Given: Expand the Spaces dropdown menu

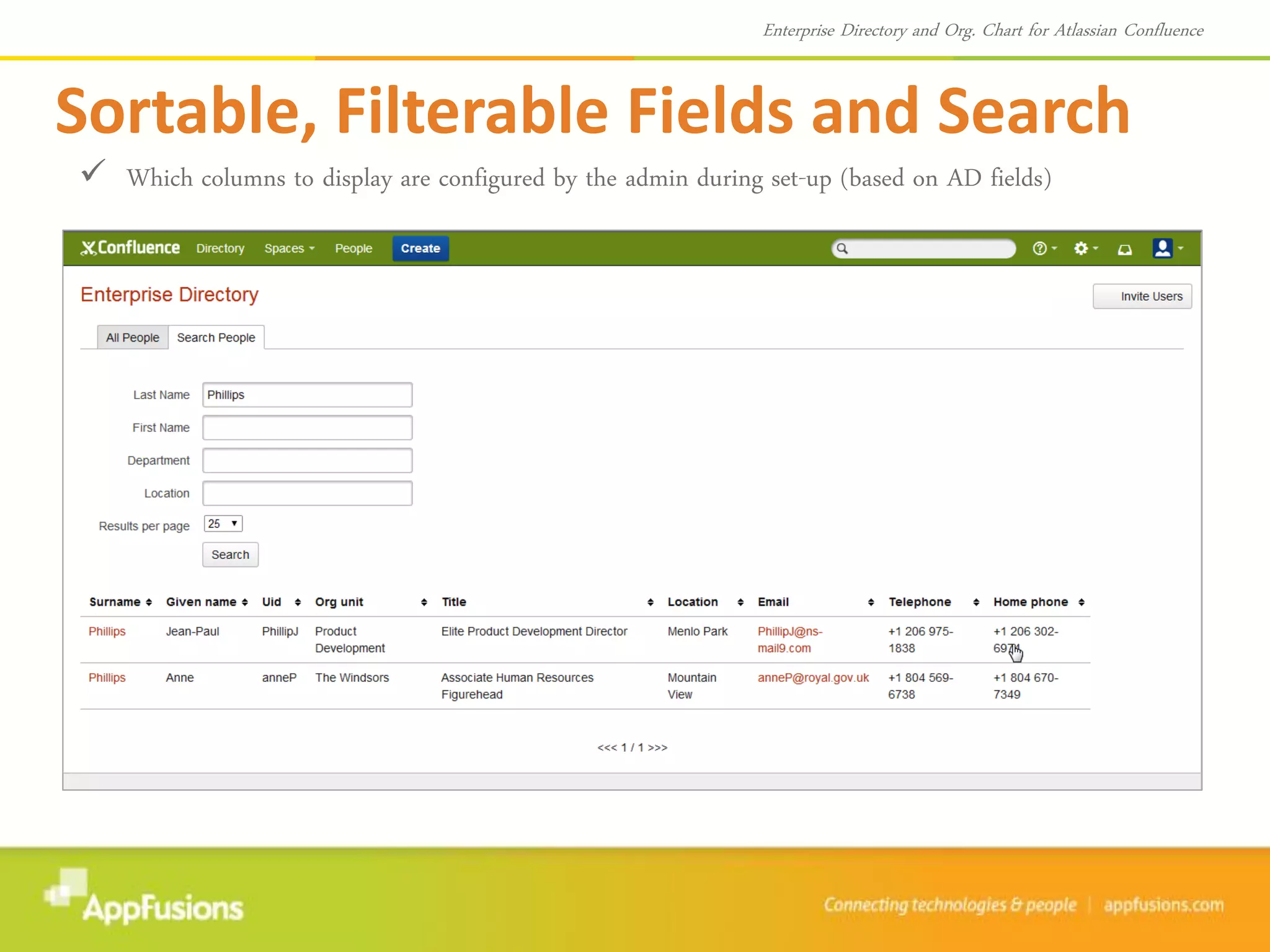Looking at the screenshot, I should [290, 249].
